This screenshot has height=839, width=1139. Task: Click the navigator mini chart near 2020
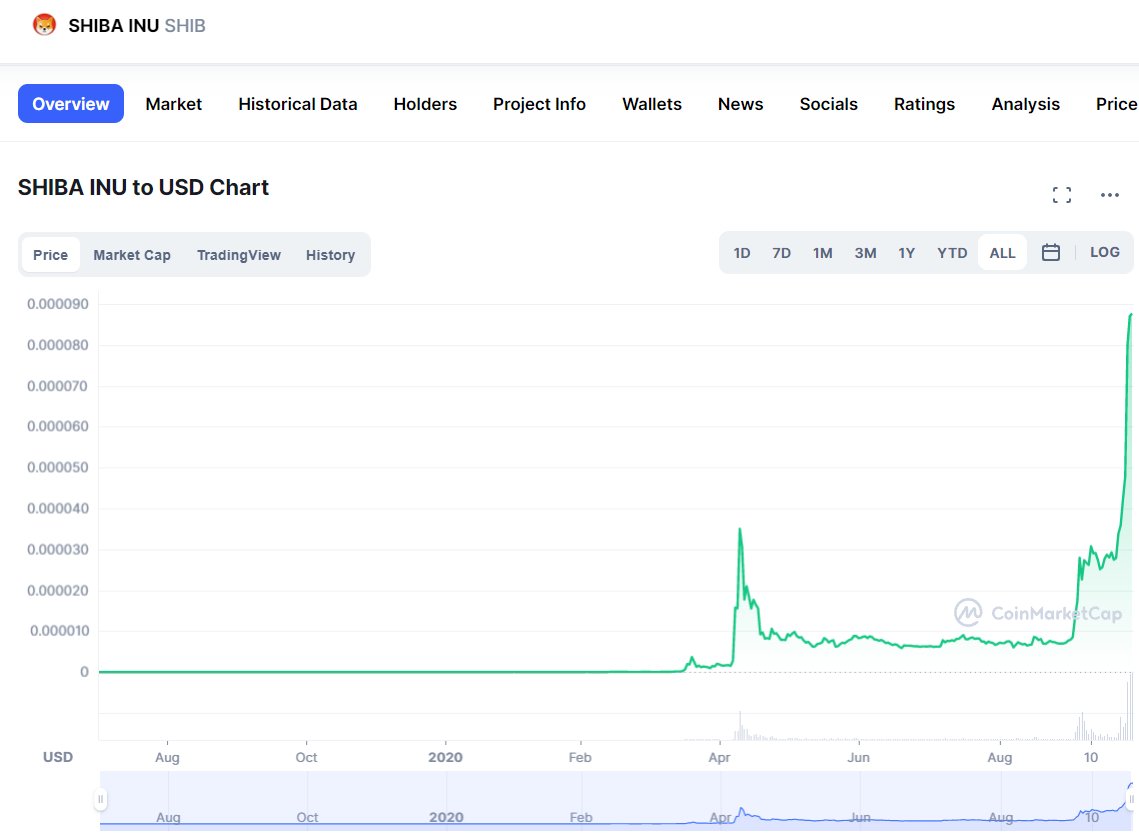click(446, 817)
